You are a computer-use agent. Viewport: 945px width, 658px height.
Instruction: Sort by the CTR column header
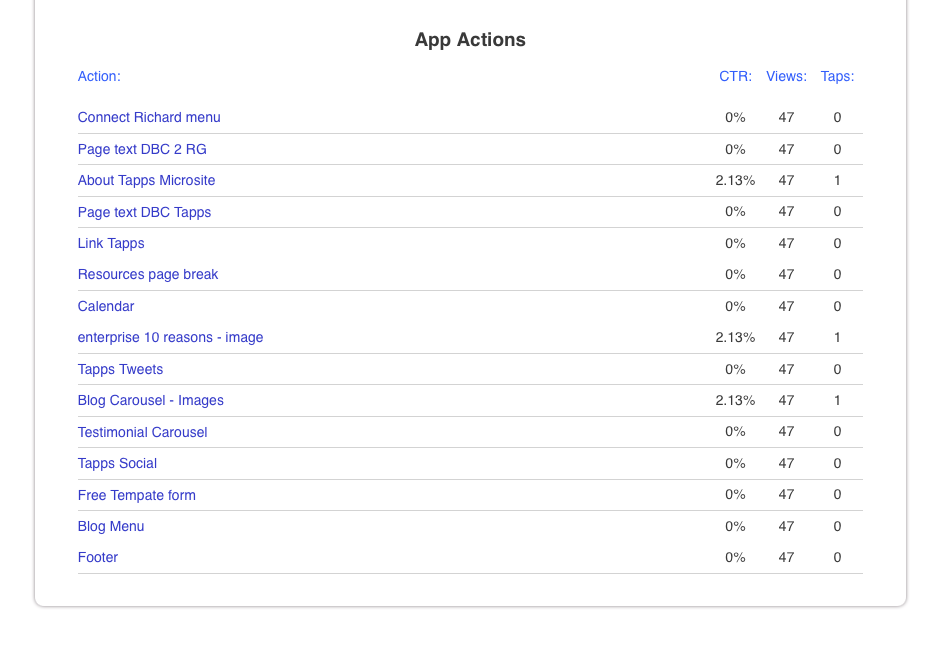click(x=735, y=76)
